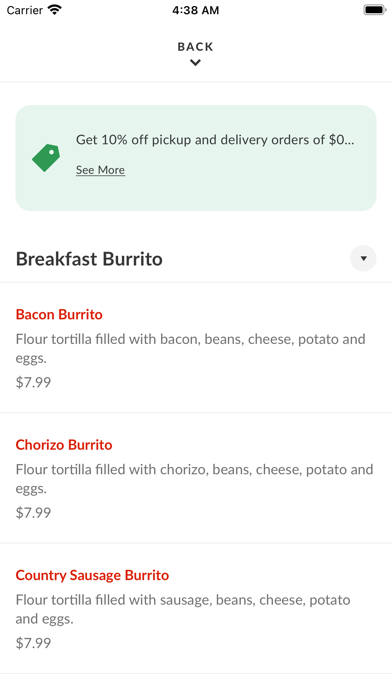Tap the Wi-Fi status icon

point(55,10)
